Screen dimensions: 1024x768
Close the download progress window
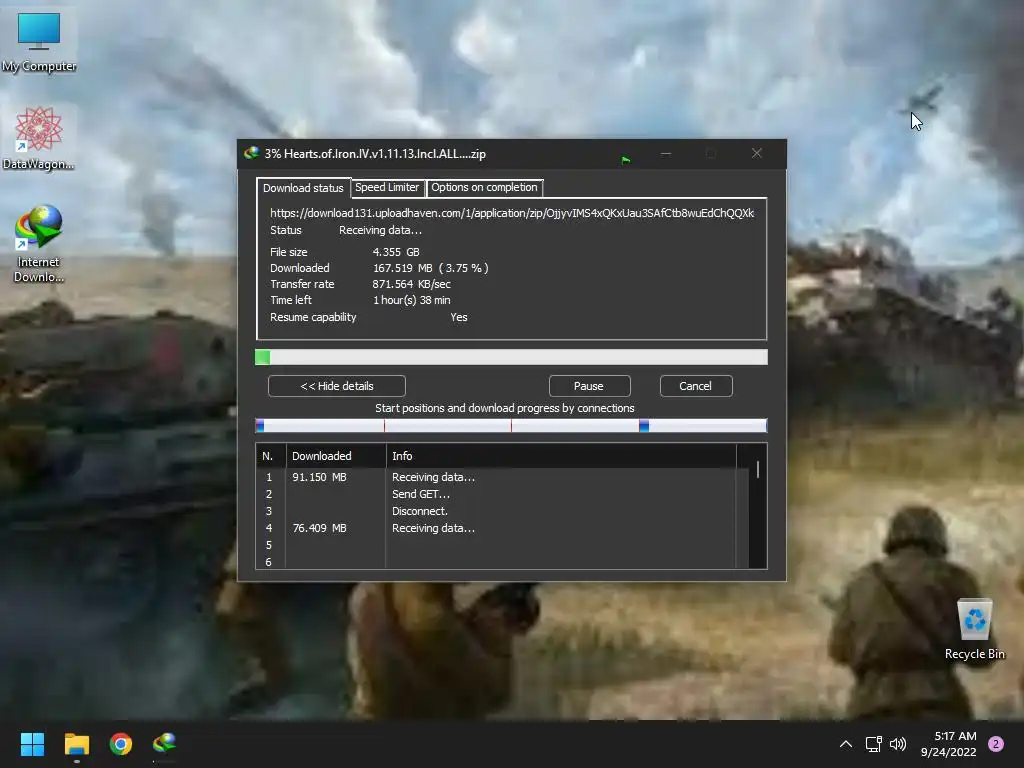click(x=757, y=153)
